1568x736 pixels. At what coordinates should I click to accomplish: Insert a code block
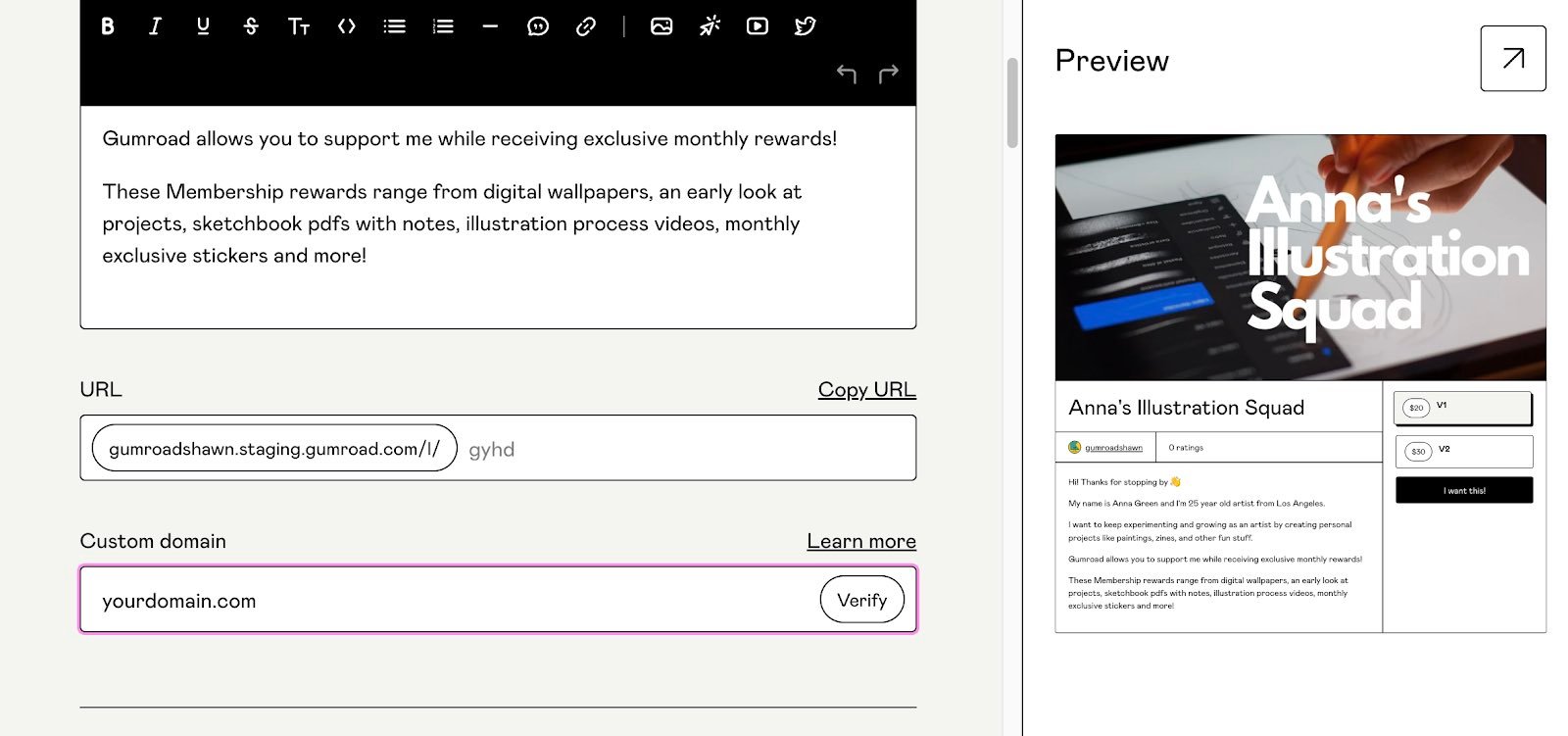347,26
